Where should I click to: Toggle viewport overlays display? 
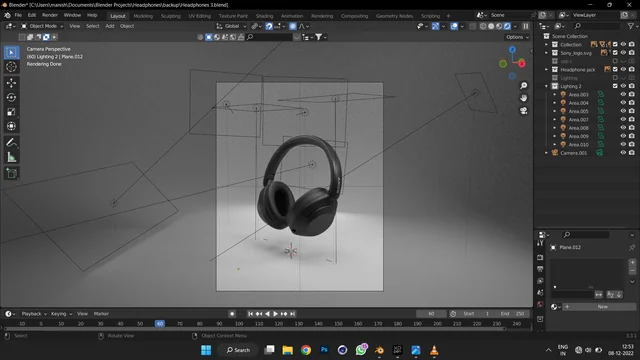tap(454, 26)
